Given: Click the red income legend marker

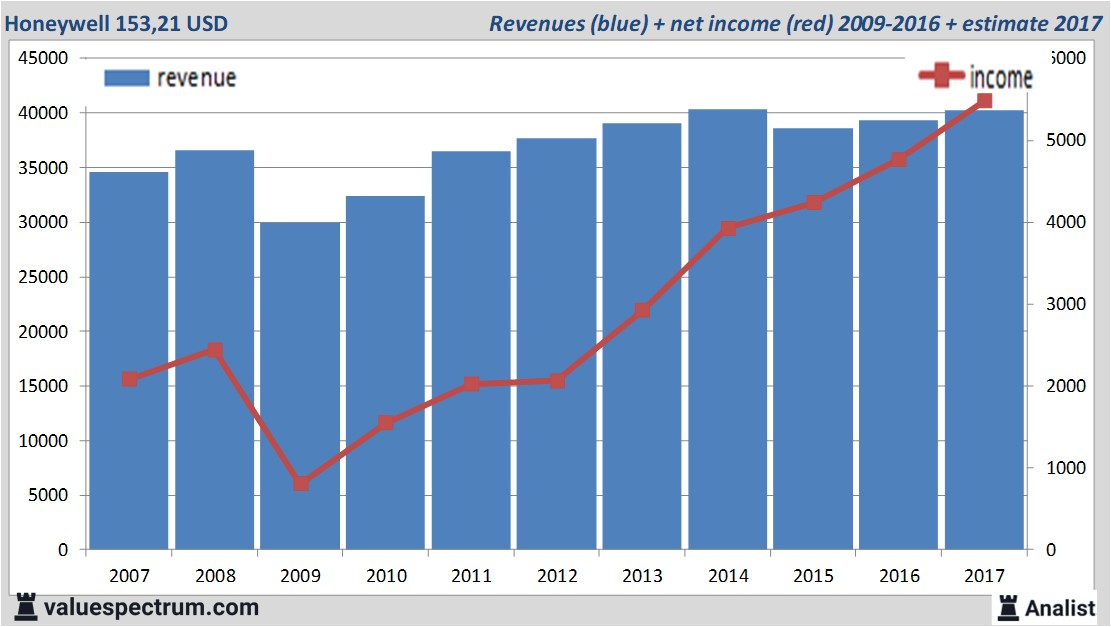Looking at the screenshot, I should (x=942, y=75).
